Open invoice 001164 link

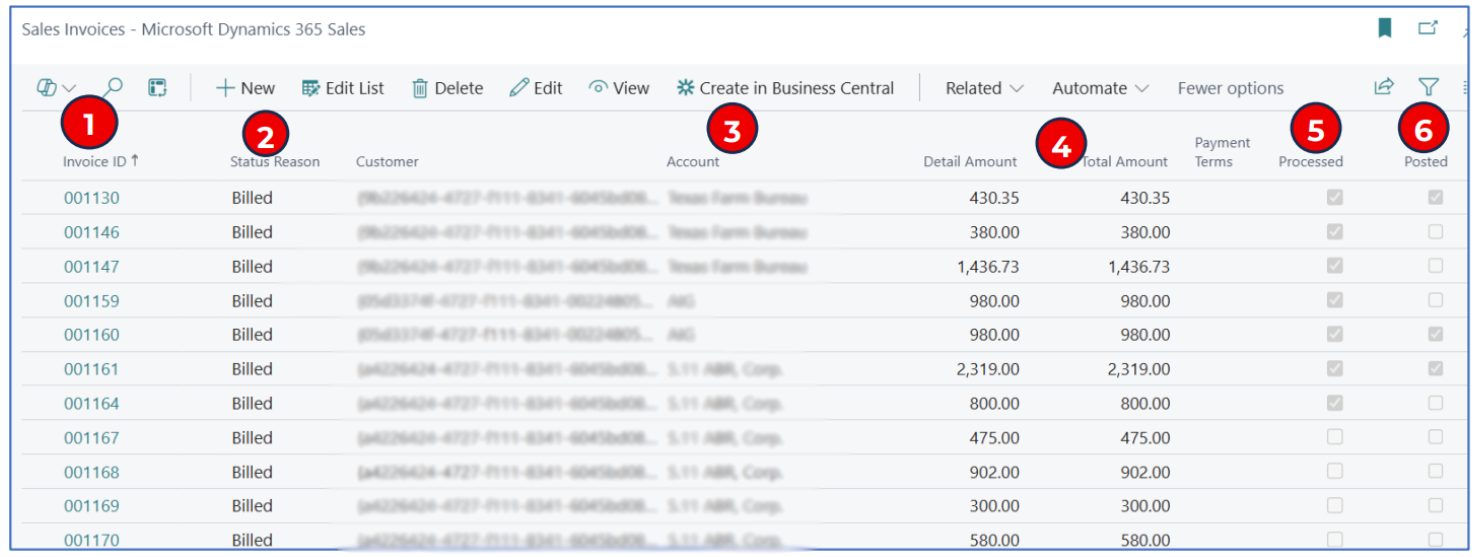91,403
